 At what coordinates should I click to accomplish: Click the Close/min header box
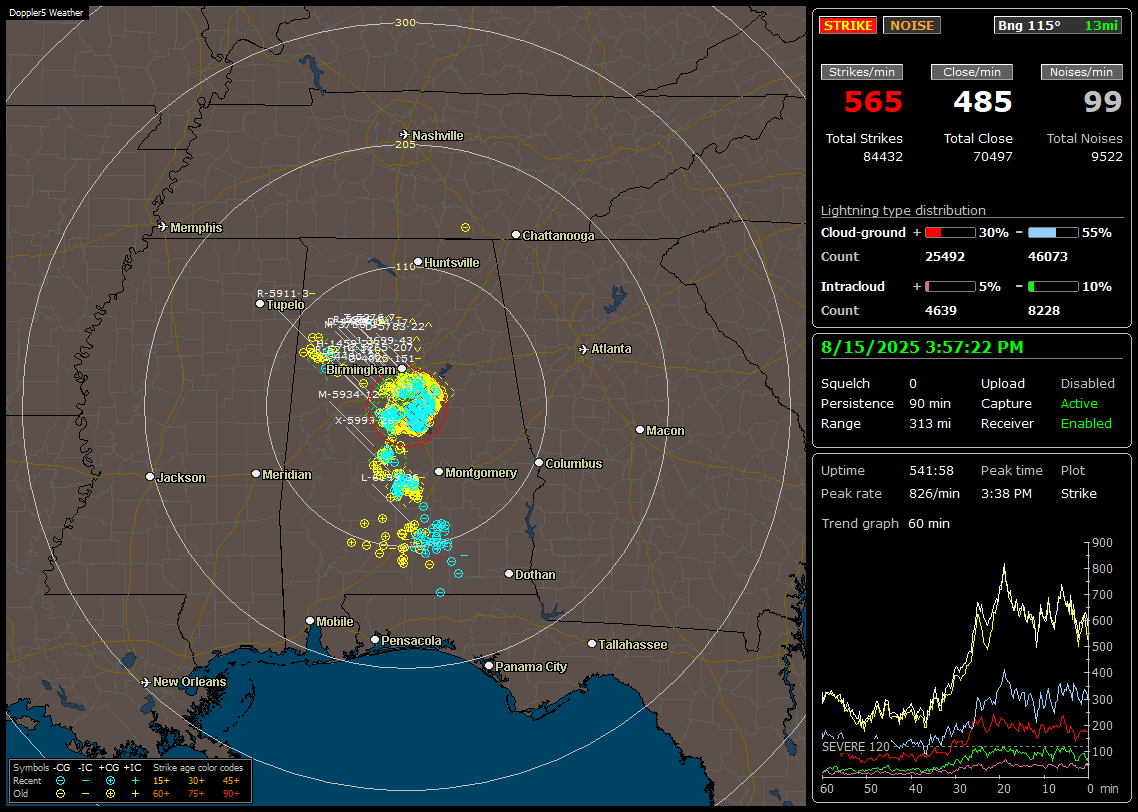click(x=972, y=72)
